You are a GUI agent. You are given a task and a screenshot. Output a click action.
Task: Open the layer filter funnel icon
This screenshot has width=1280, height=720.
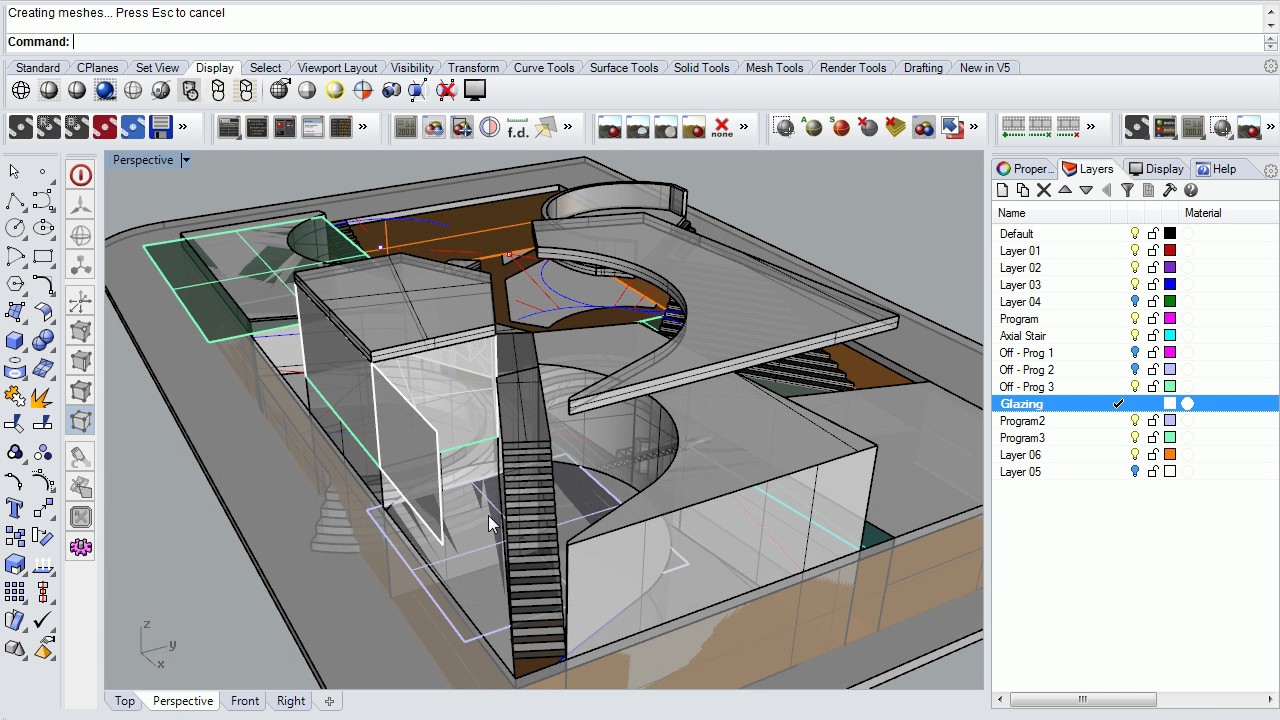click(1127, 190)
